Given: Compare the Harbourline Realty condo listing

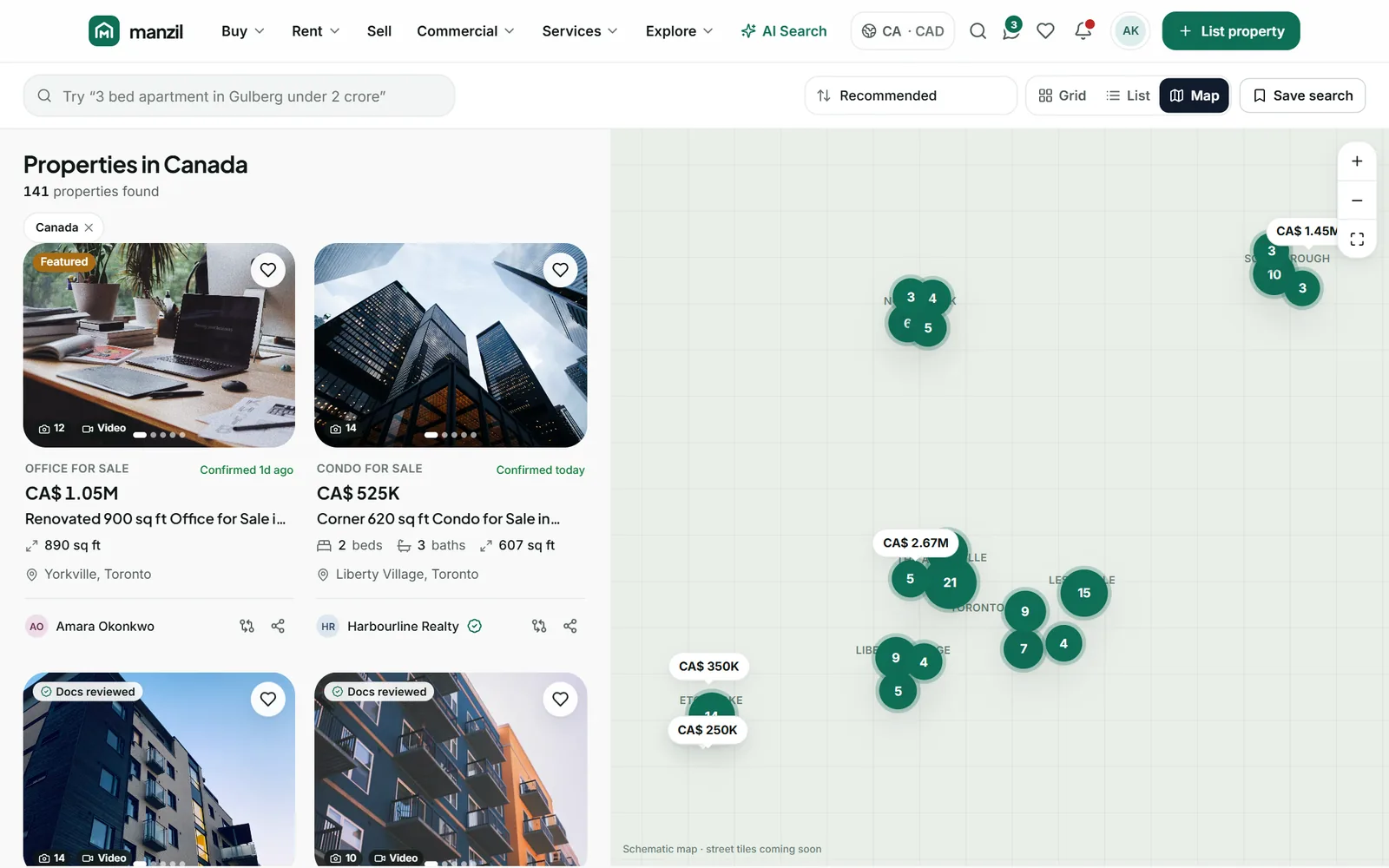Looking at the screenshot, I should click(x=539, y=626).
